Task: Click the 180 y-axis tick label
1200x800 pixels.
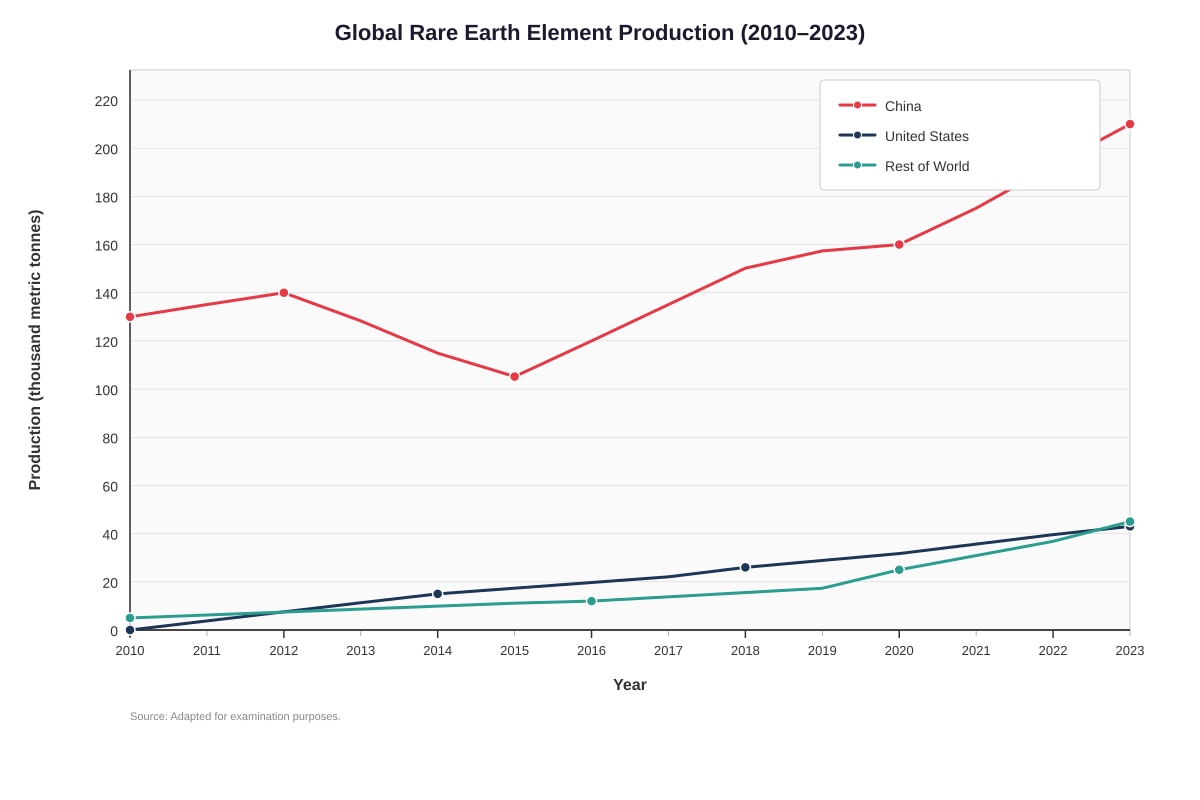Action: (106, 197)
